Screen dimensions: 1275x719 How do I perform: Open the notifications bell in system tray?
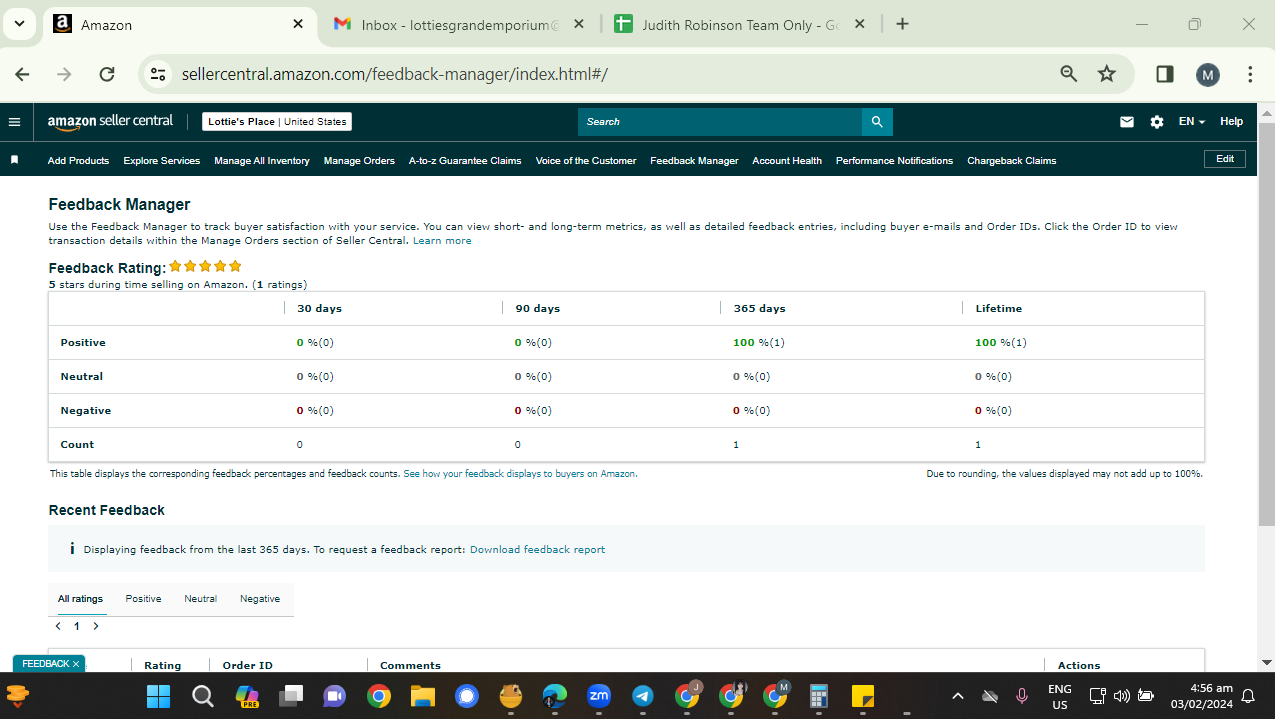click(1248, 696)
